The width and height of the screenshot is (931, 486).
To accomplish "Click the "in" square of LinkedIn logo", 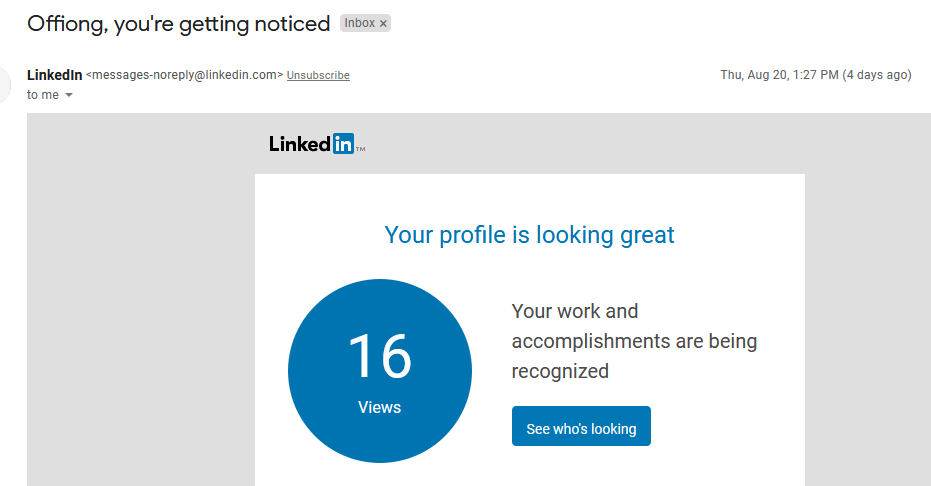I will [343, 144].
